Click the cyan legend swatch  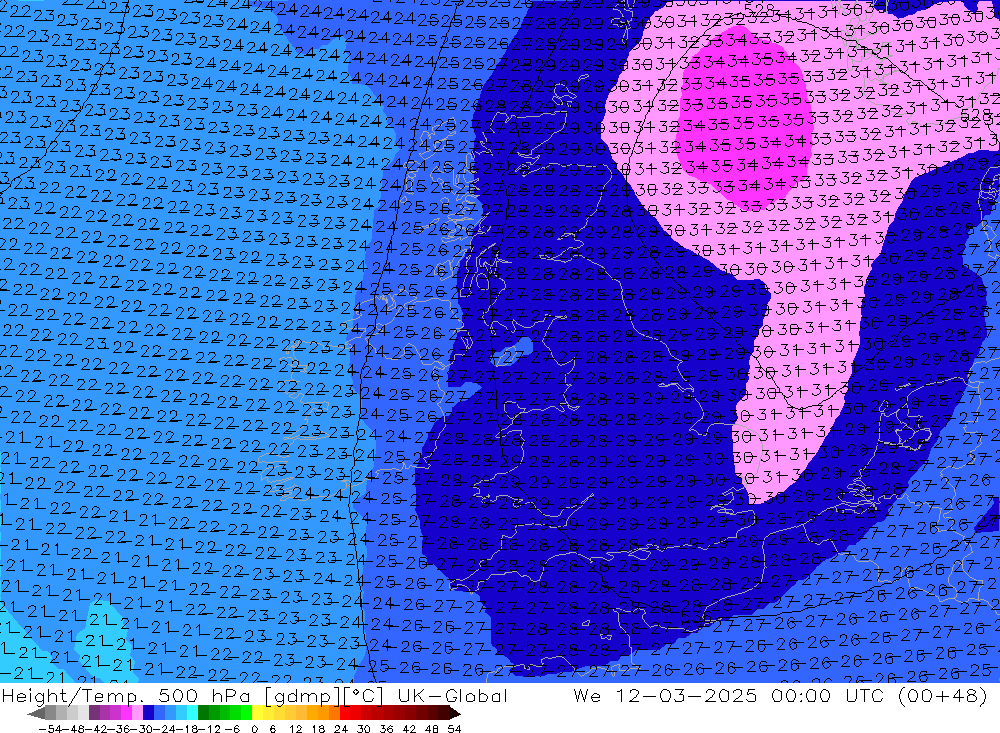pyautogui.click(x=192, y=713)
